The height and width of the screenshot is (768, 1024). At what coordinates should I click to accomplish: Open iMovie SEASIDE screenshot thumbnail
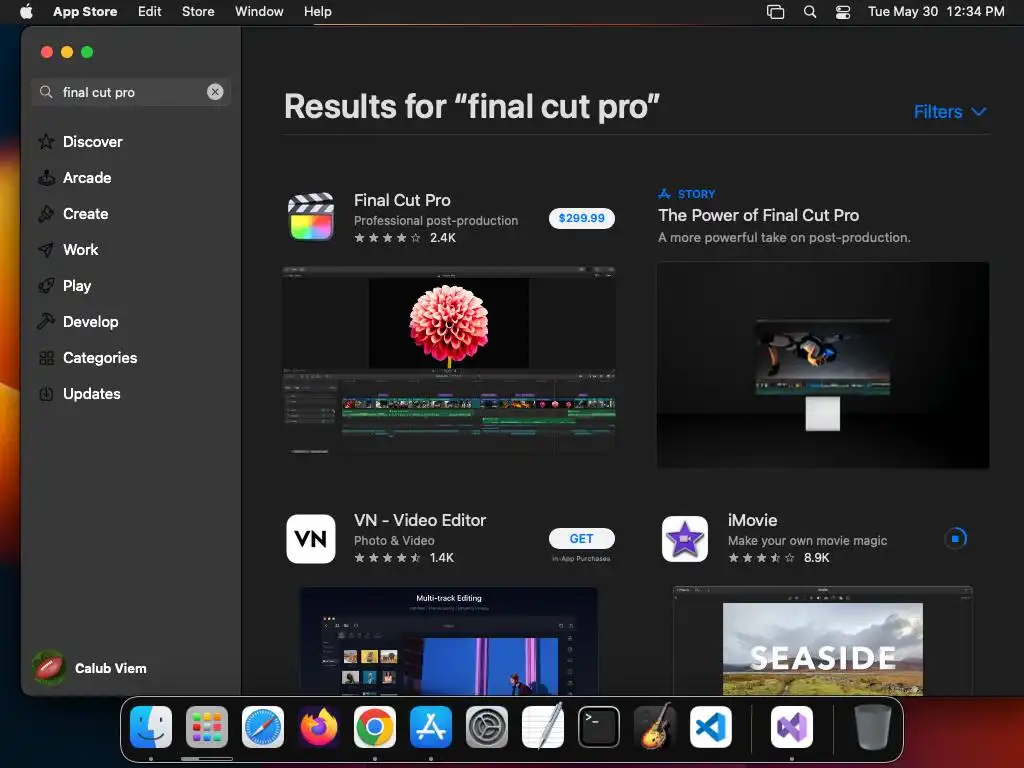[x=823, y=641]
